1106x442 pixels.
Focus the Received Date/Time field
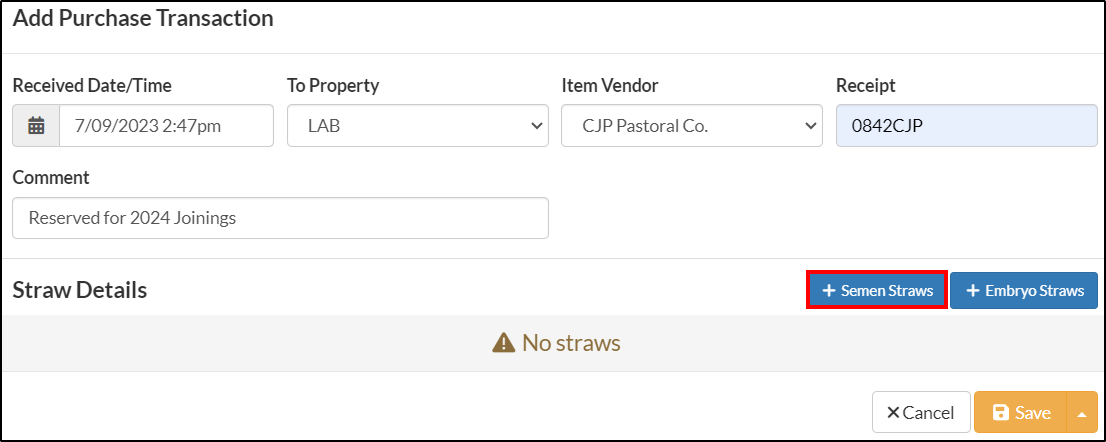166,126
